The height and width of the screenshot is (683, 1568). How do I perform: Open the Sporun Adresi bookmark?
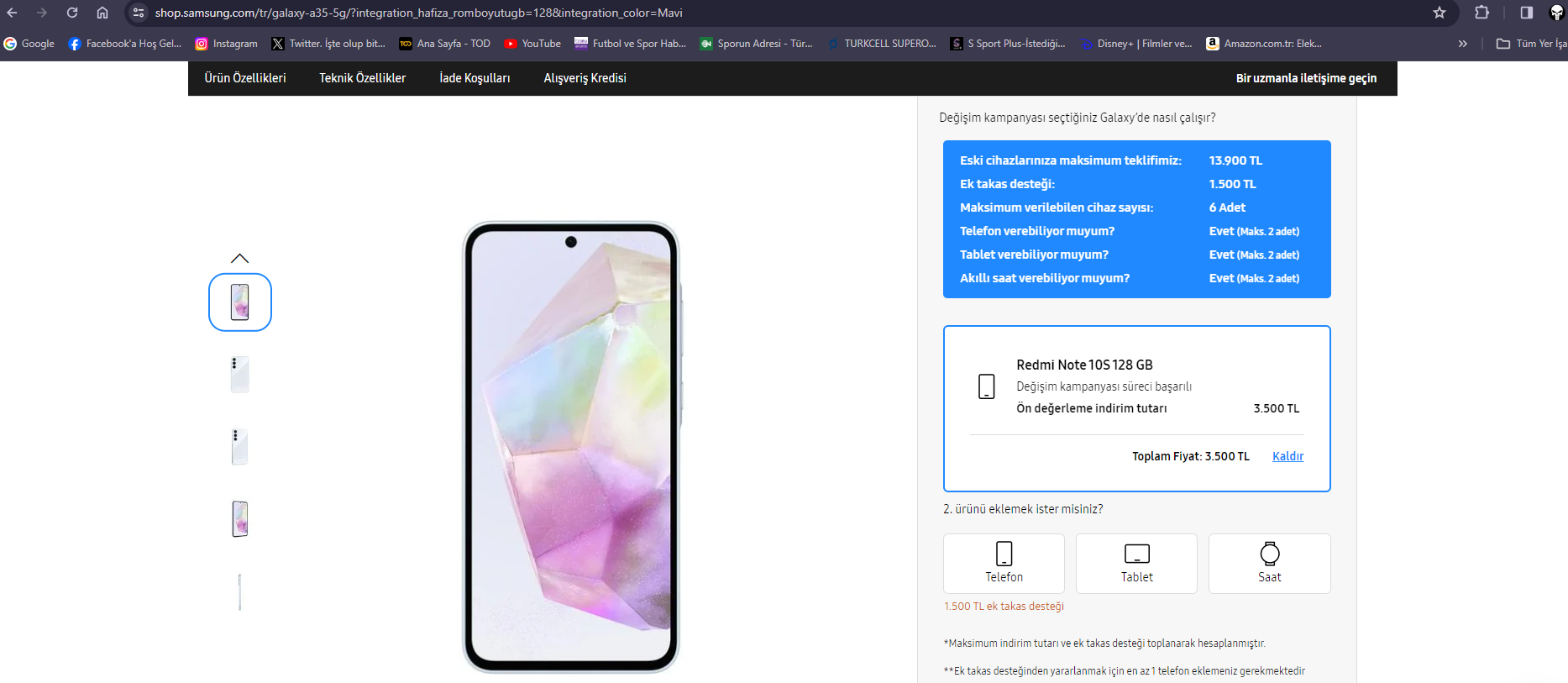(757, 44)
